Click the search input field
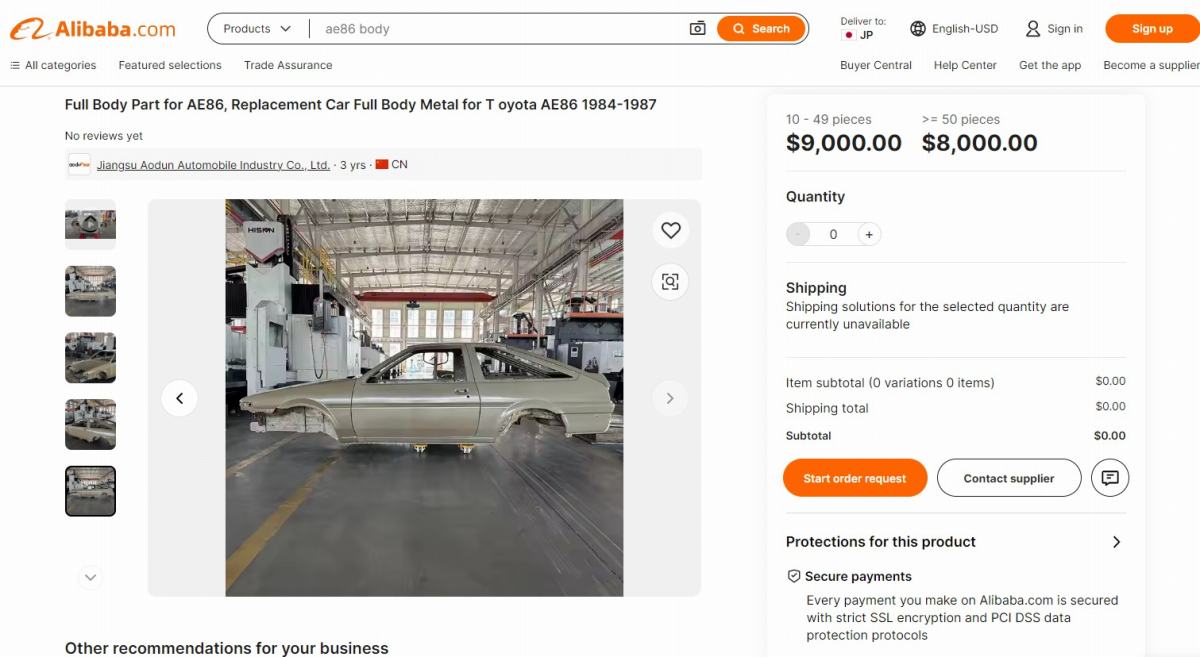 click(x=500, y=29)
